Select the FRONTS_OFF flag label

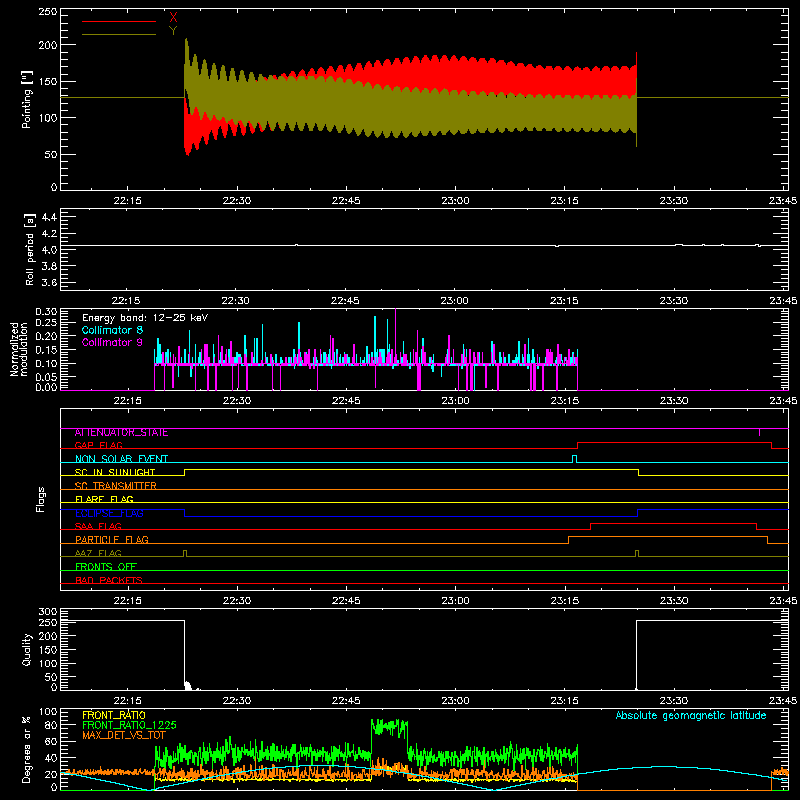106,567
